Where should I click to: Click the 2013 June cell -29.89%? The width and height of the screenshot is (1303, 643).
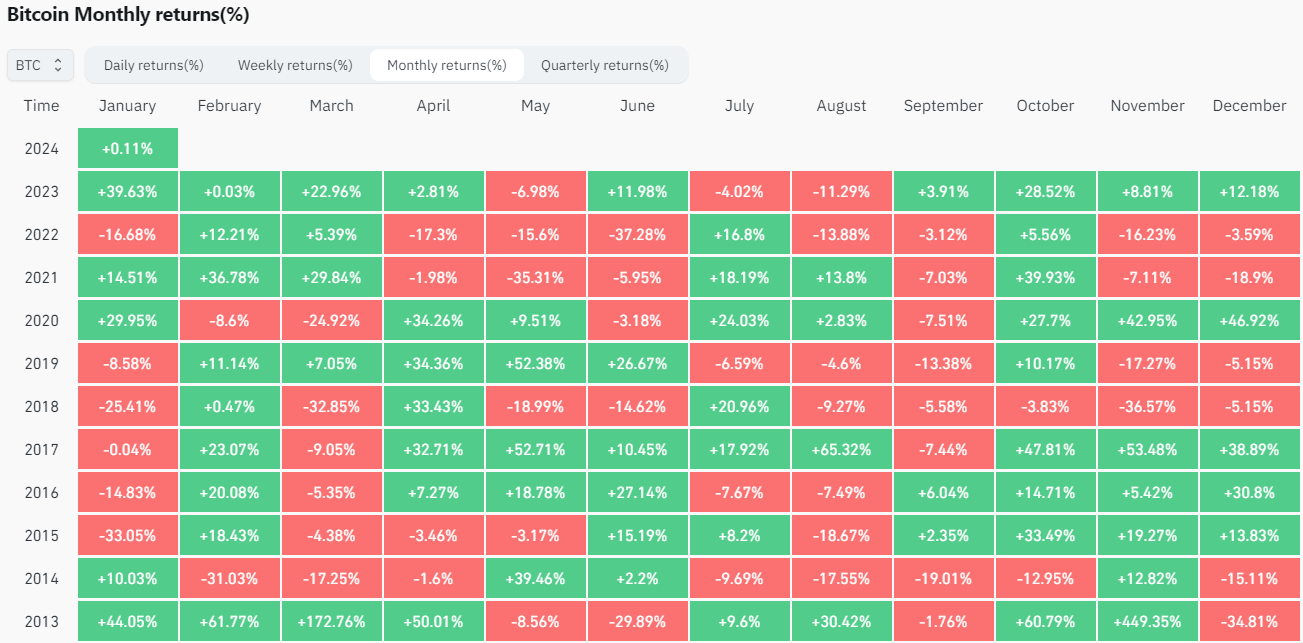(x=637, y=621)
